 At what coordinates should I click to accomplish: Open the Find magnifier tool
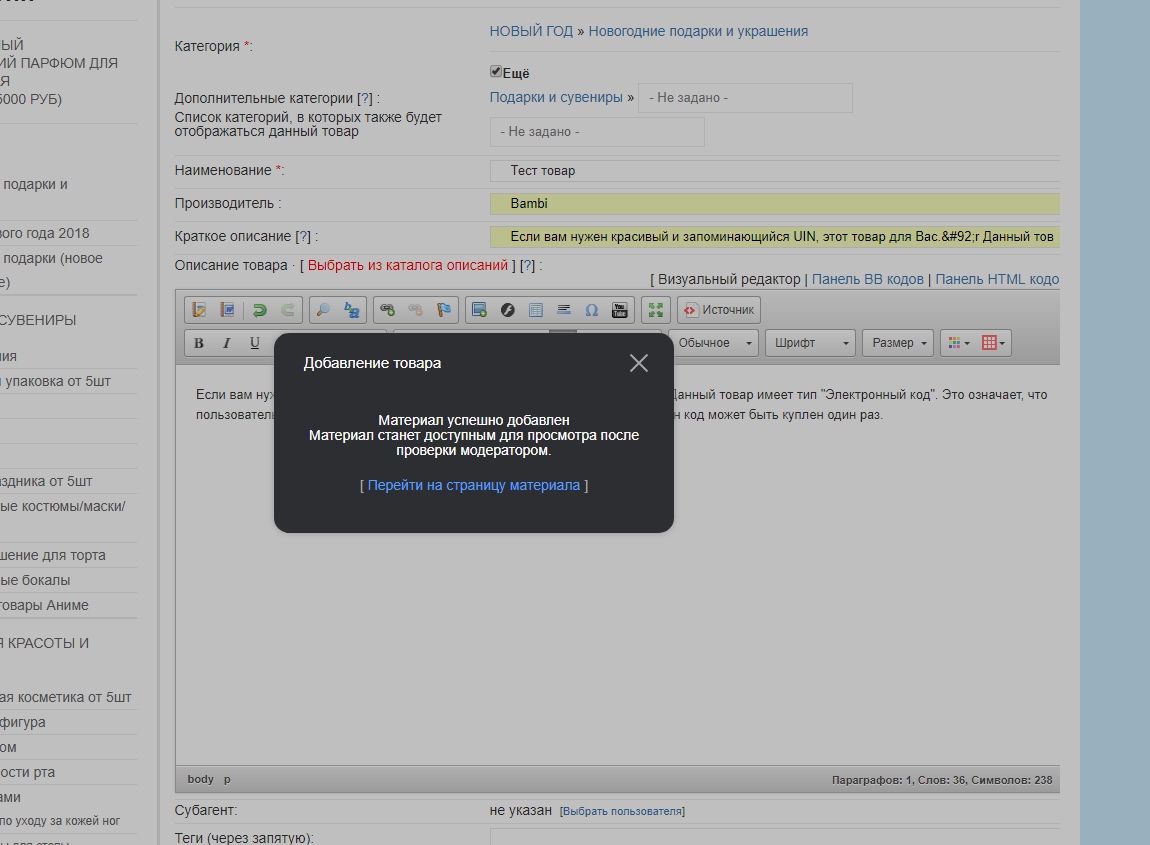pos(323,310)
